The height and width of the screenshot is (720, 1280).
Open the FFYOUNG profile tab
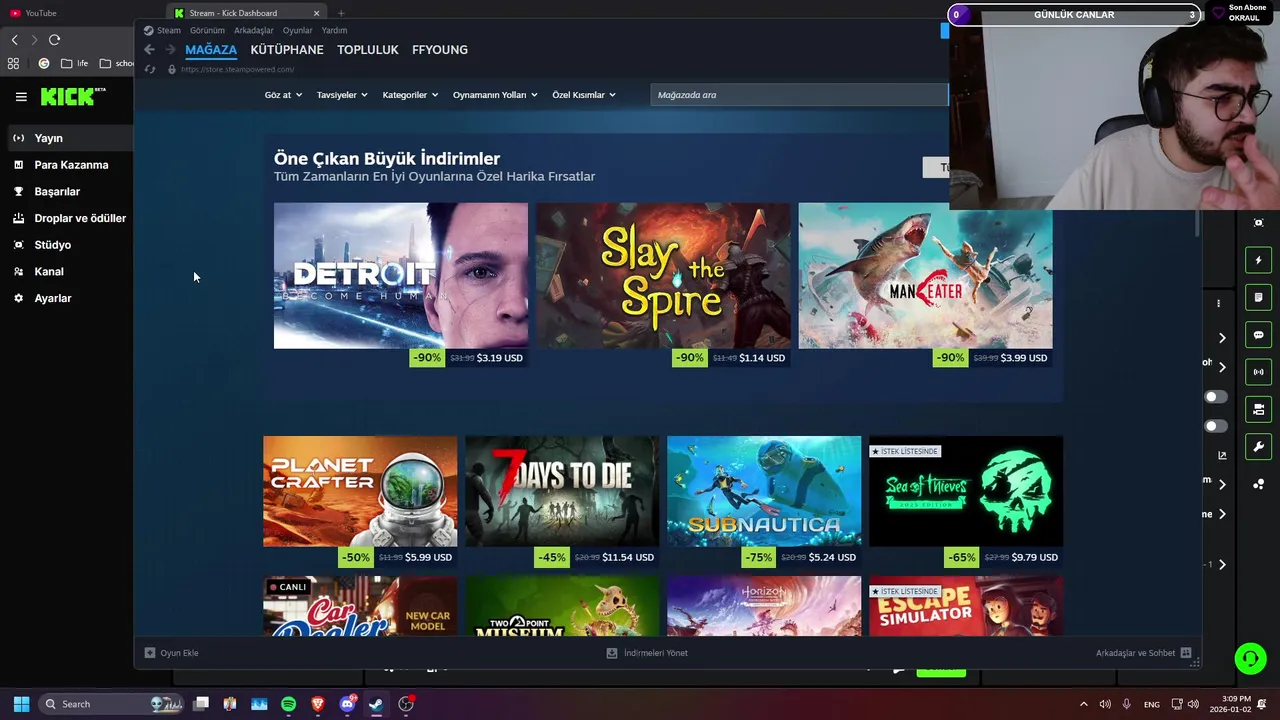(x=440, y=49)
